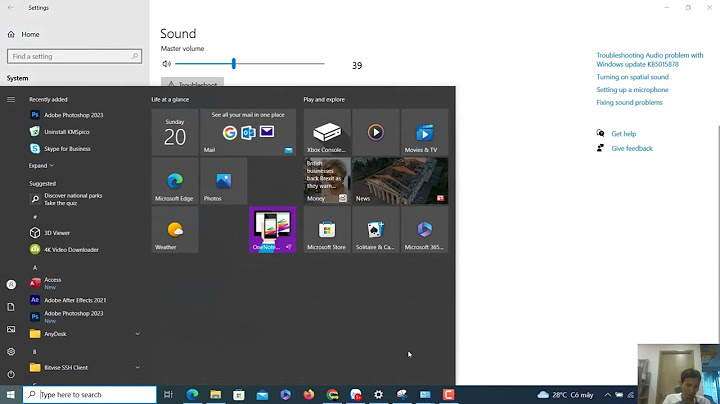Open the Weather tile

[x=175, y=230]
